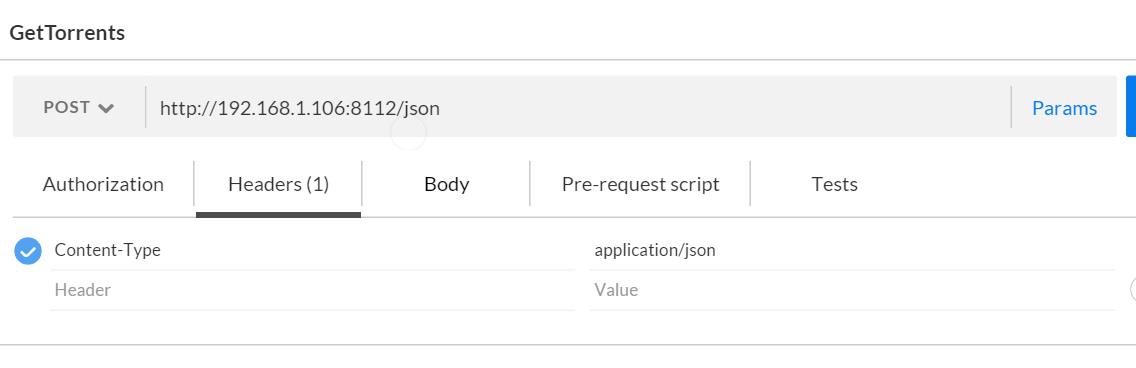Open the Tests tab
The height and width of the screenshot is (368, 1136).
coord(834,184)
